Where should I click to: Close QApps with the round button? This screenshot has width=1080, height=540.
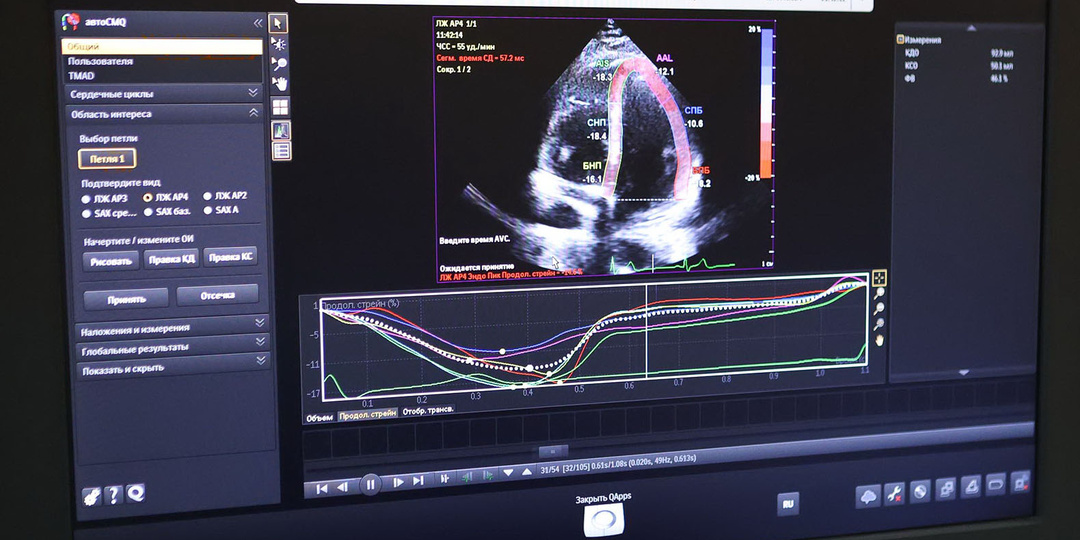603,520
